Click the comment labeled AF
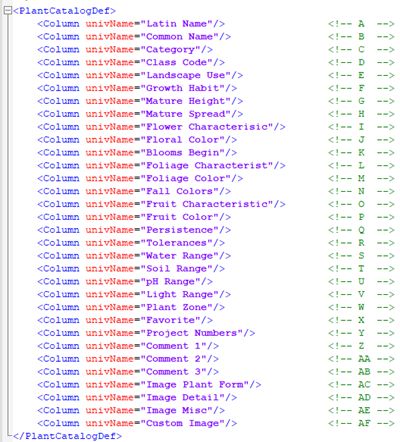This screenshot has height=442, width=400. [x=361, y=424]
